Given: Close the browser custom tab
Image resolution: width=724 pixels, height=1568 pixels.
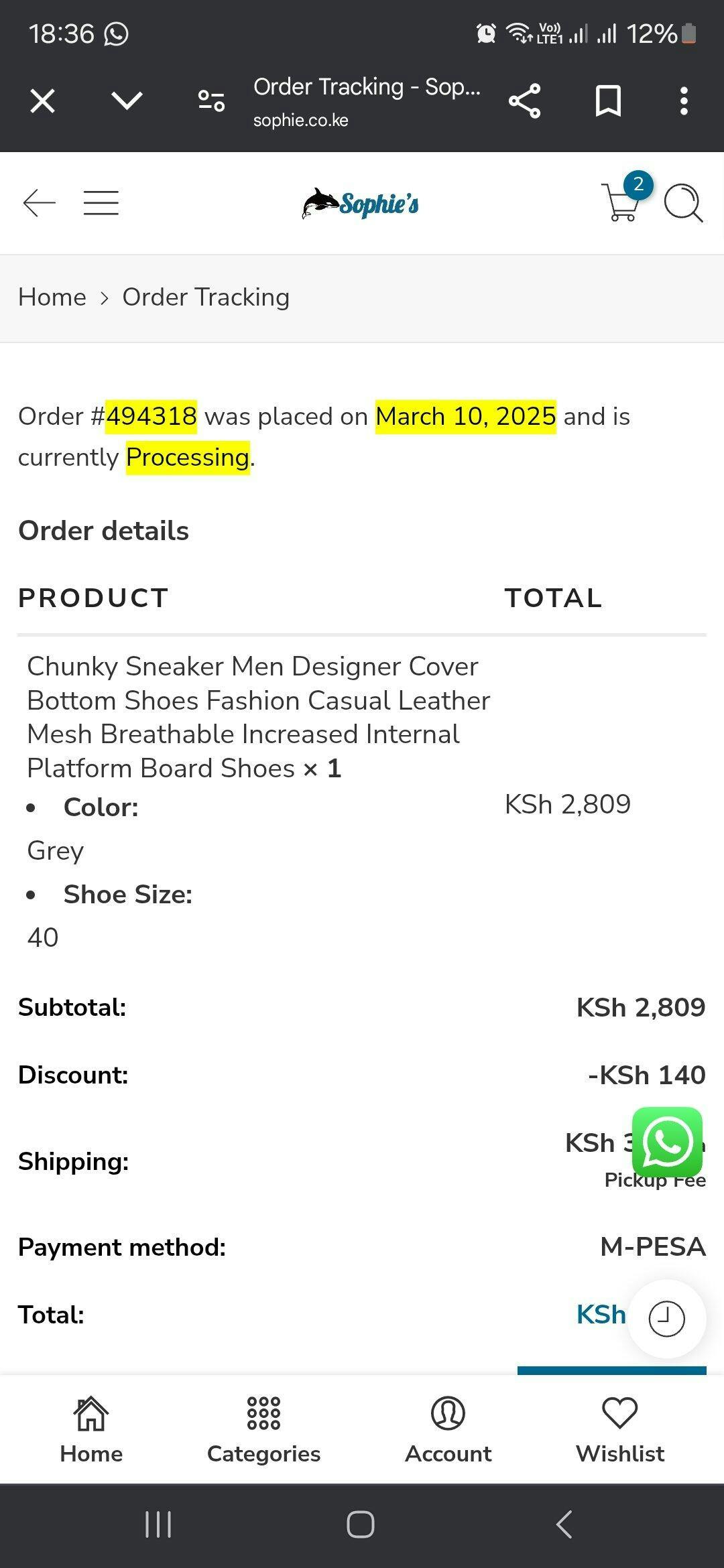Looking at the screenshot, I should point(43,101).
